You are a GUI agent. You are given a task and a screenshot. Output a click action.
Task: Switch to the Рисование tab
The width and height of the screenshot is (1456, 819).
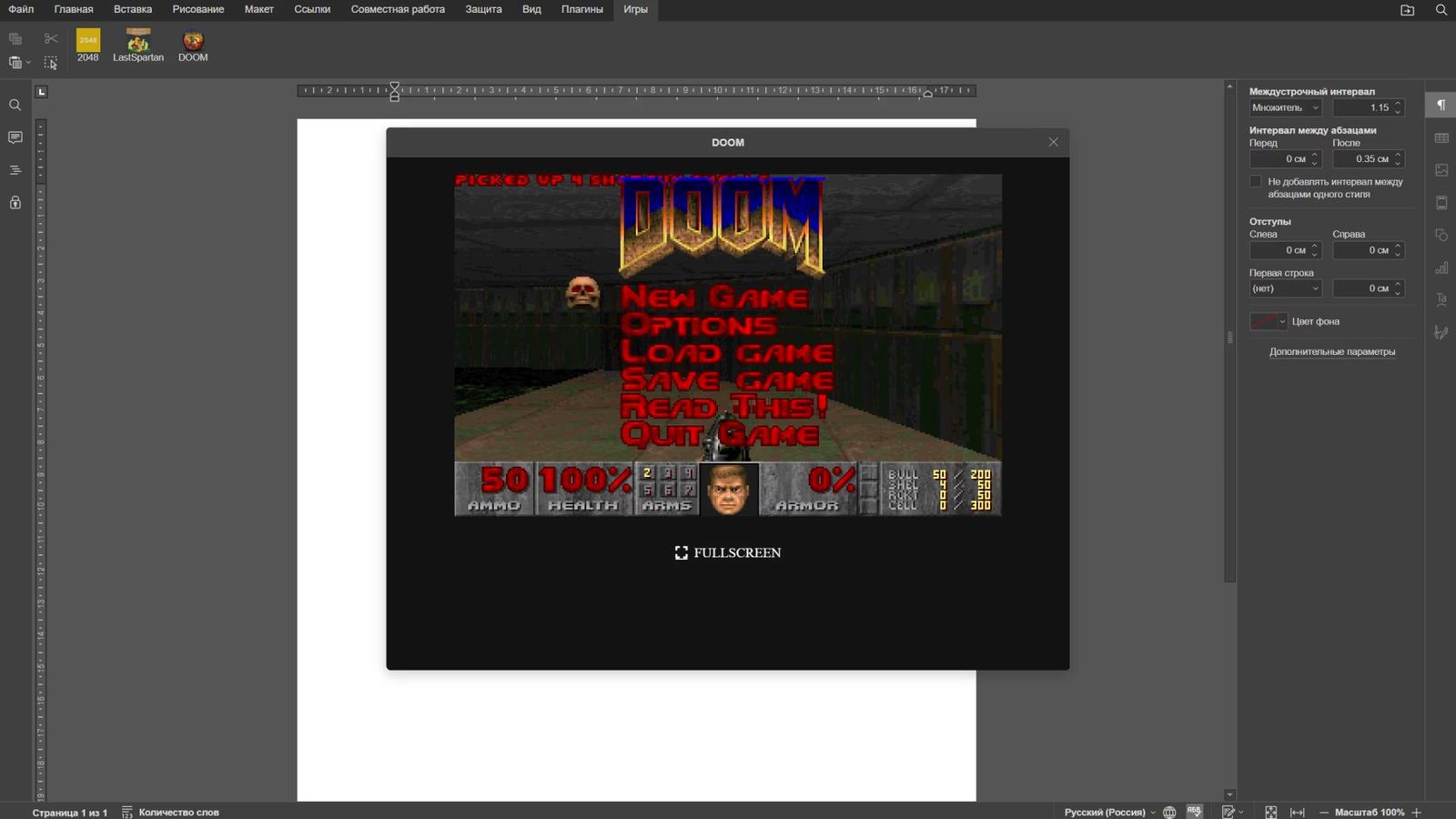[x=198, y=9]
